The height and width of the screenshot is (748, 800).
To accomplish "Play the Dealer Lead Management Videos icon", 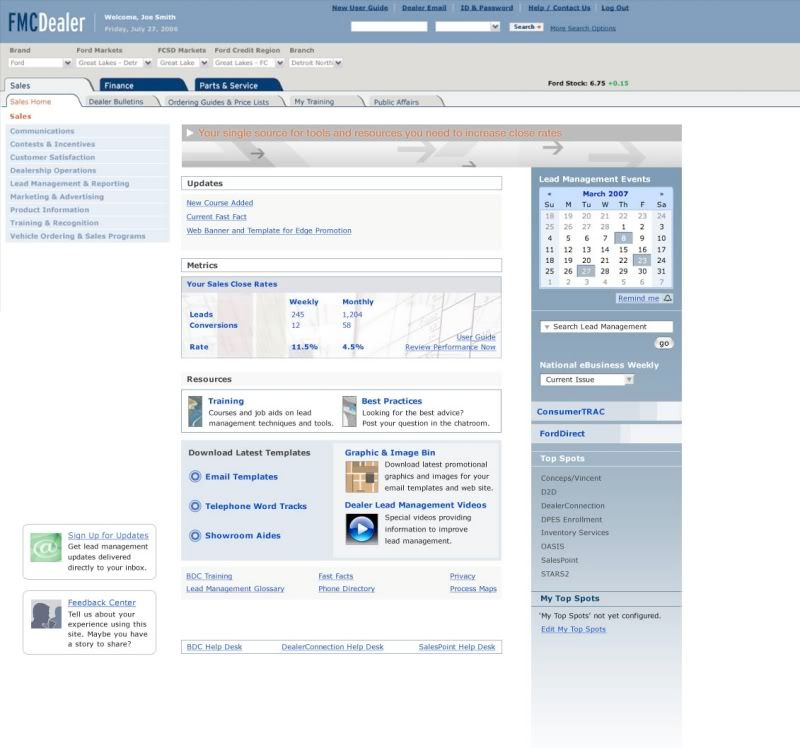I will click(x=362, y=529).
